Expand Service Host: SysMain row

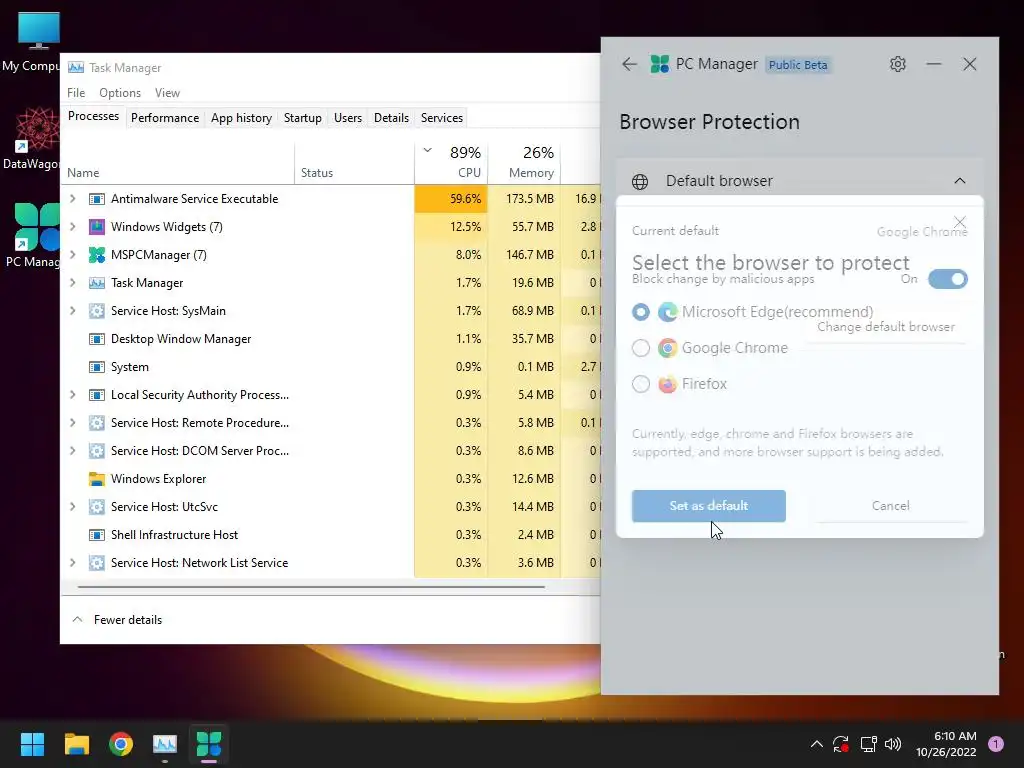coord(72,311)
